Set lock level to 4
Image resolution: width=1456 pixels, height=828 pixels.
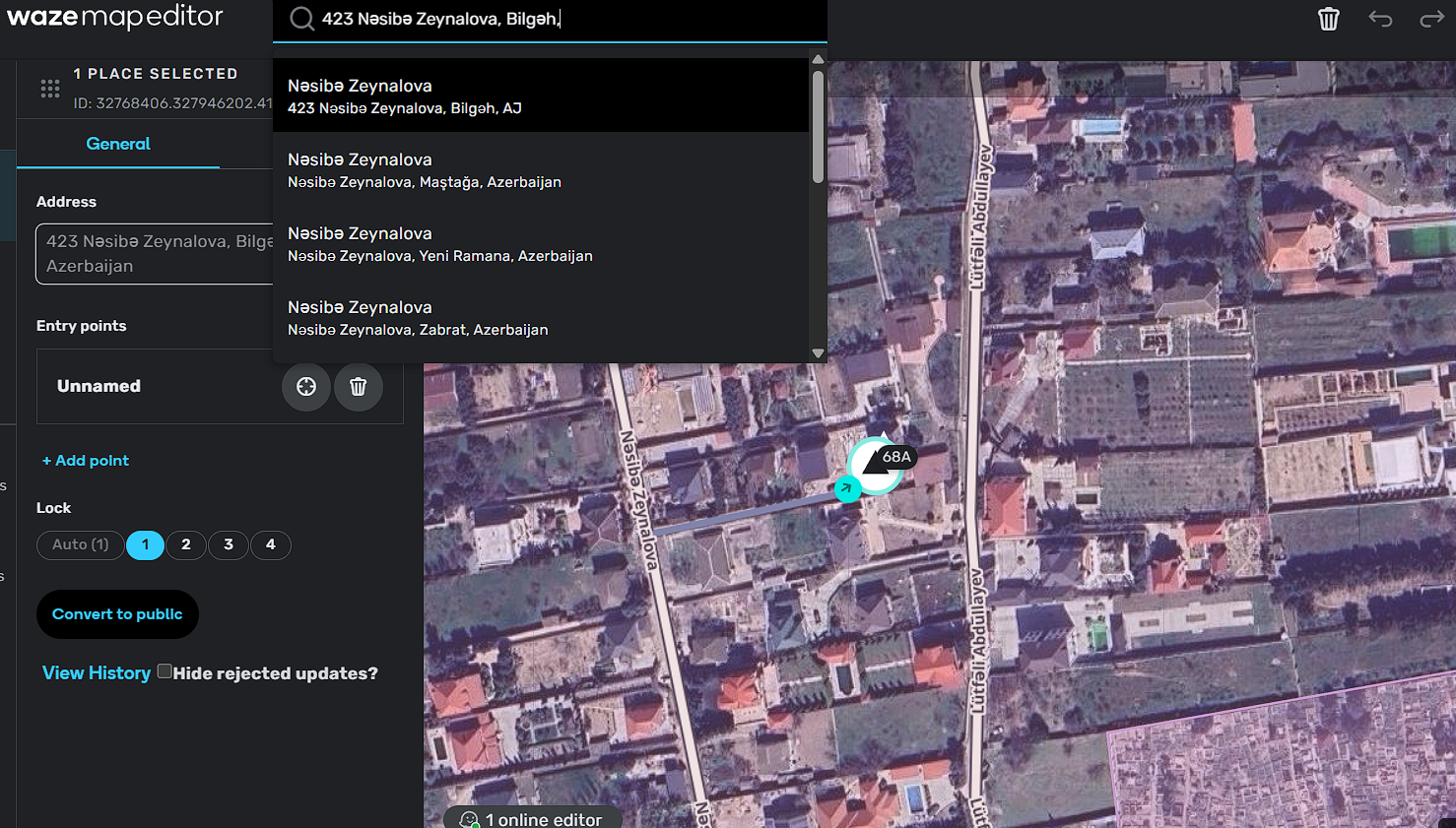[271, 544]
